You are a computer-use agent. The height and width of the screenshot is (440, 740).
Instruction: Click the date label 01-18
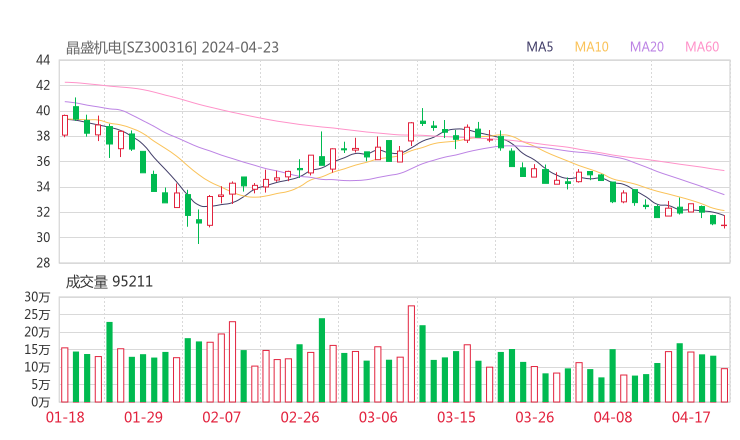coord(65,417)
